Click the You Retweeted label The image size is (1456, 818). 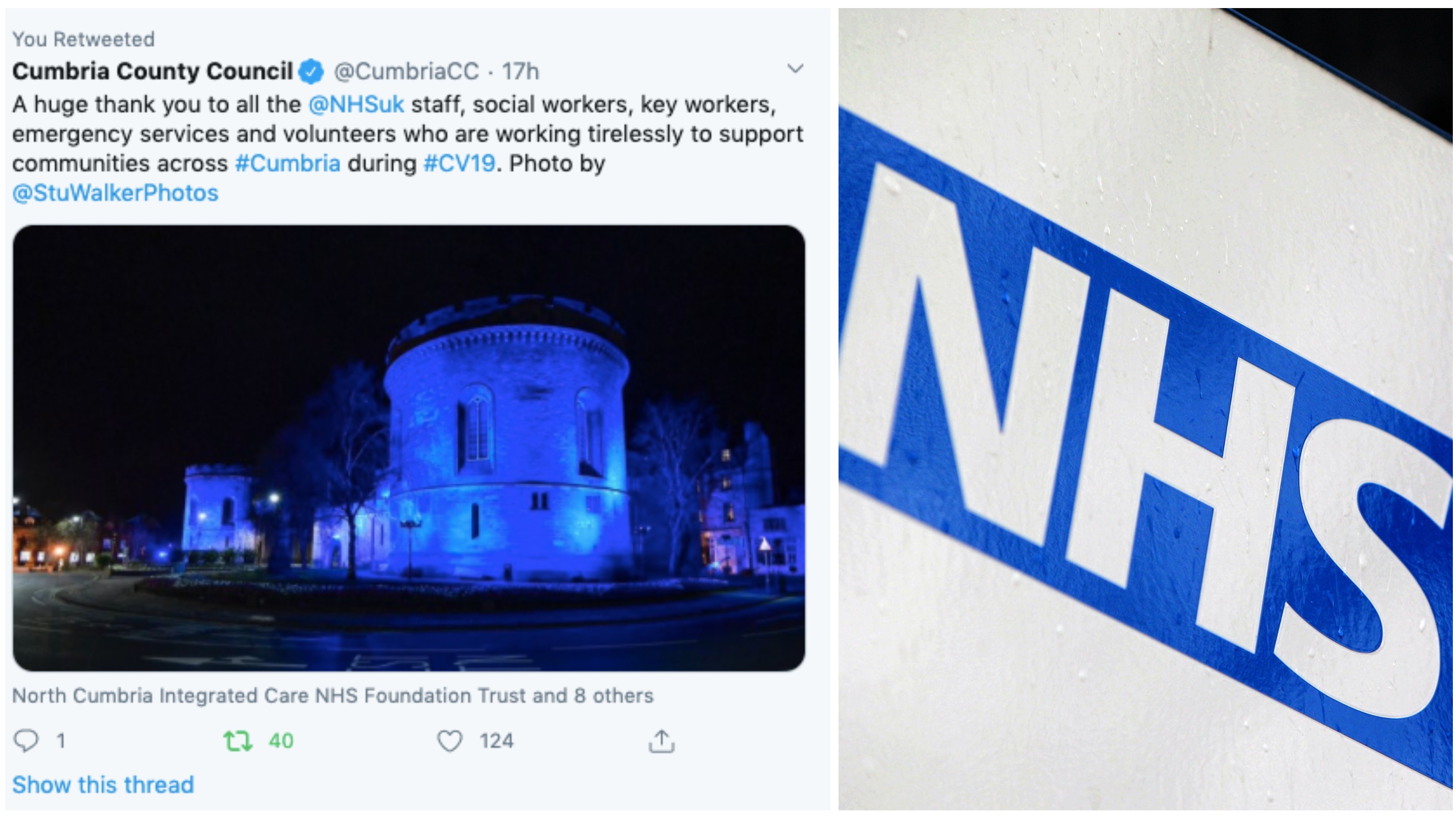click(x=83, y=39)
